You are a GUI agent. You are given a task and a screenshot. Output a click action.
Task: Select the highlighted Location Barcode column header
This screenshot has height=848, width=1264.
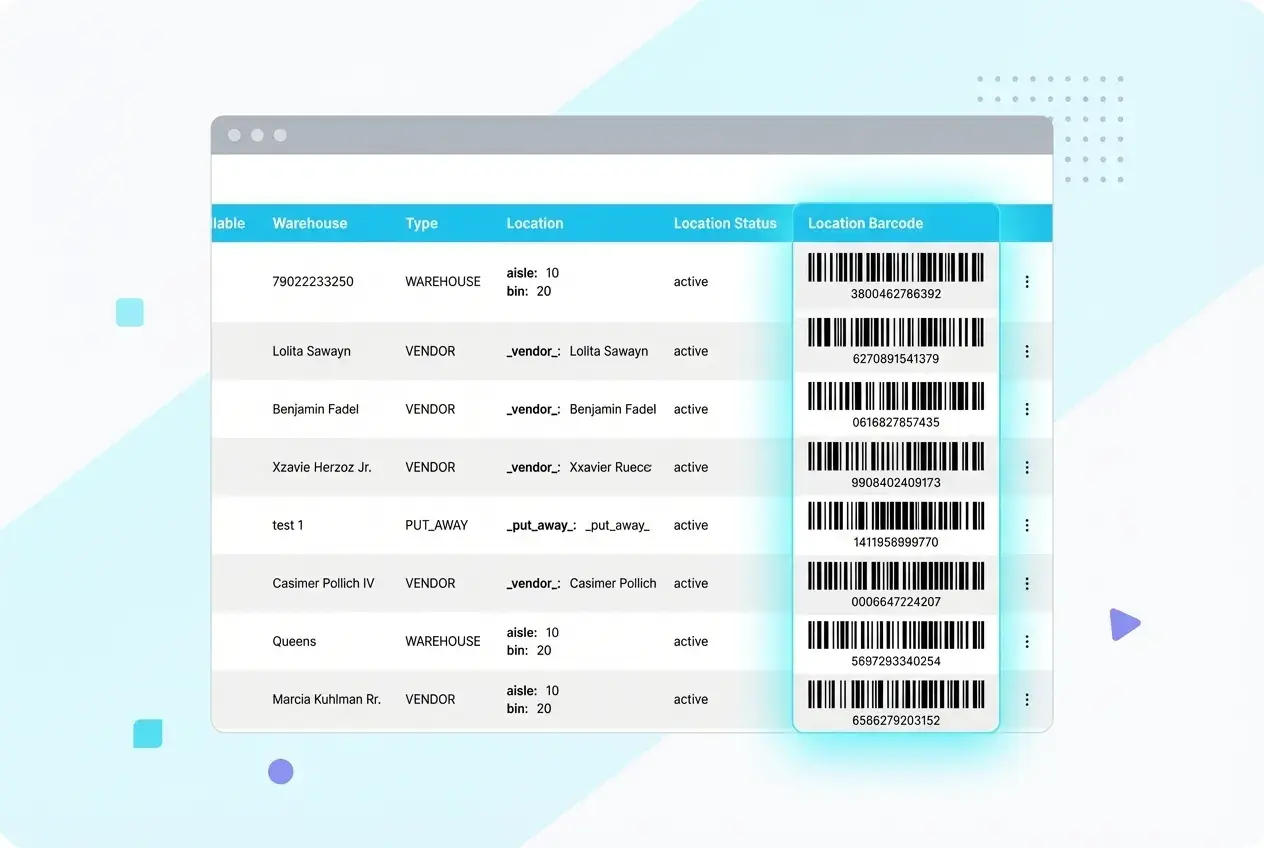[x=865, y=223]
